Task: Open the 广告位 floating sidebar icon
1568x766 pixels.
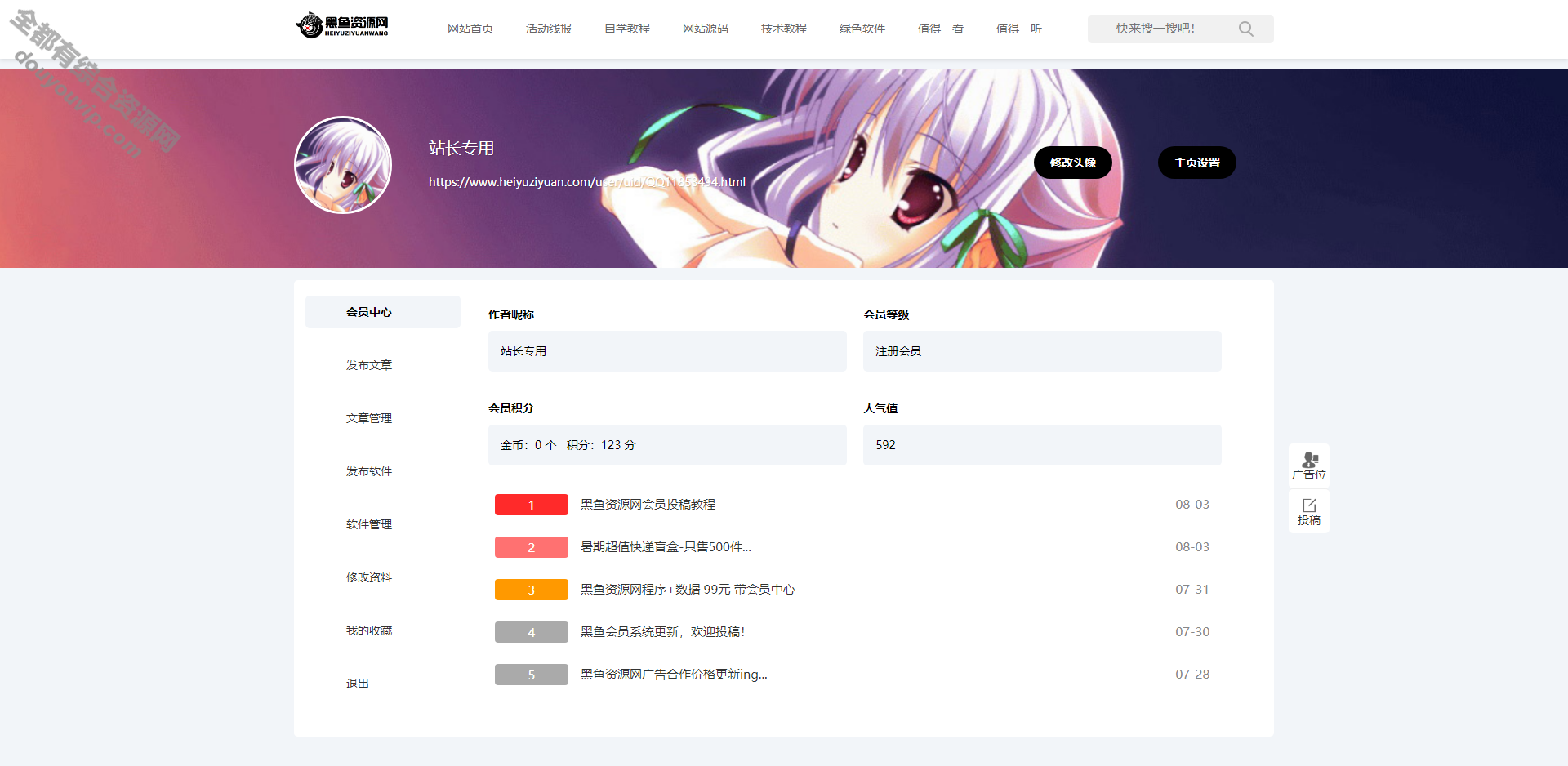Action: (1309, 465)
